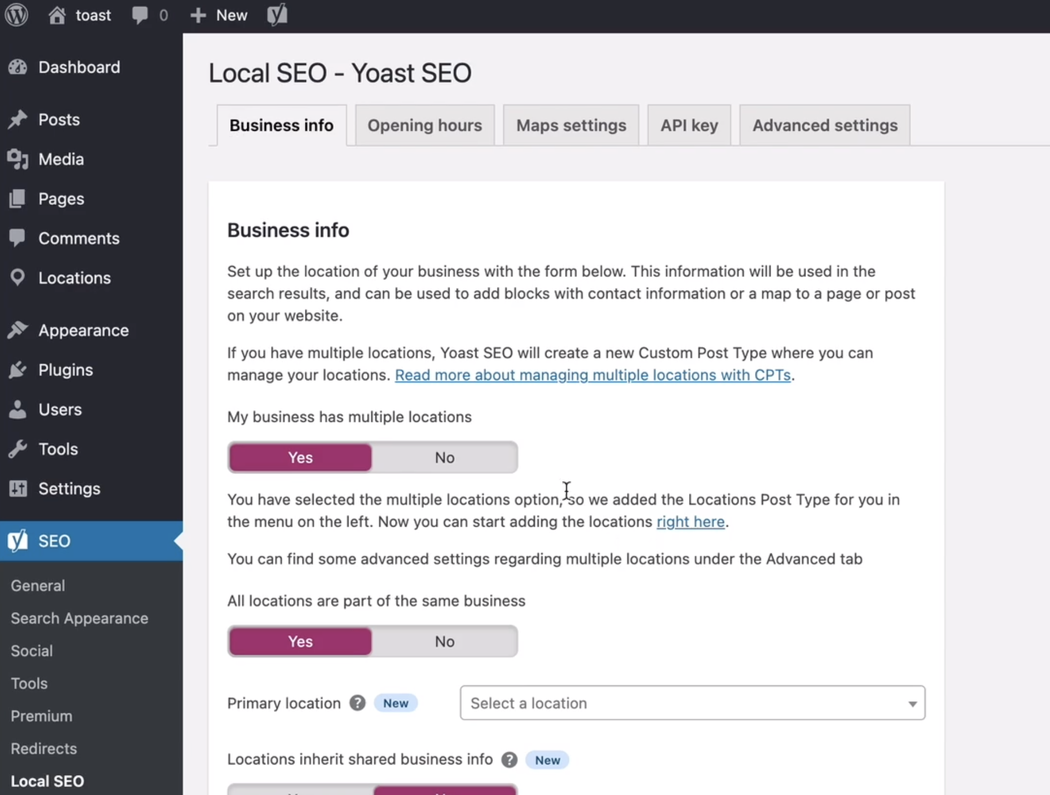Screen dimensions: 1050x795
Task: Click the Posts pushpin icon
Action: (17, 119)
